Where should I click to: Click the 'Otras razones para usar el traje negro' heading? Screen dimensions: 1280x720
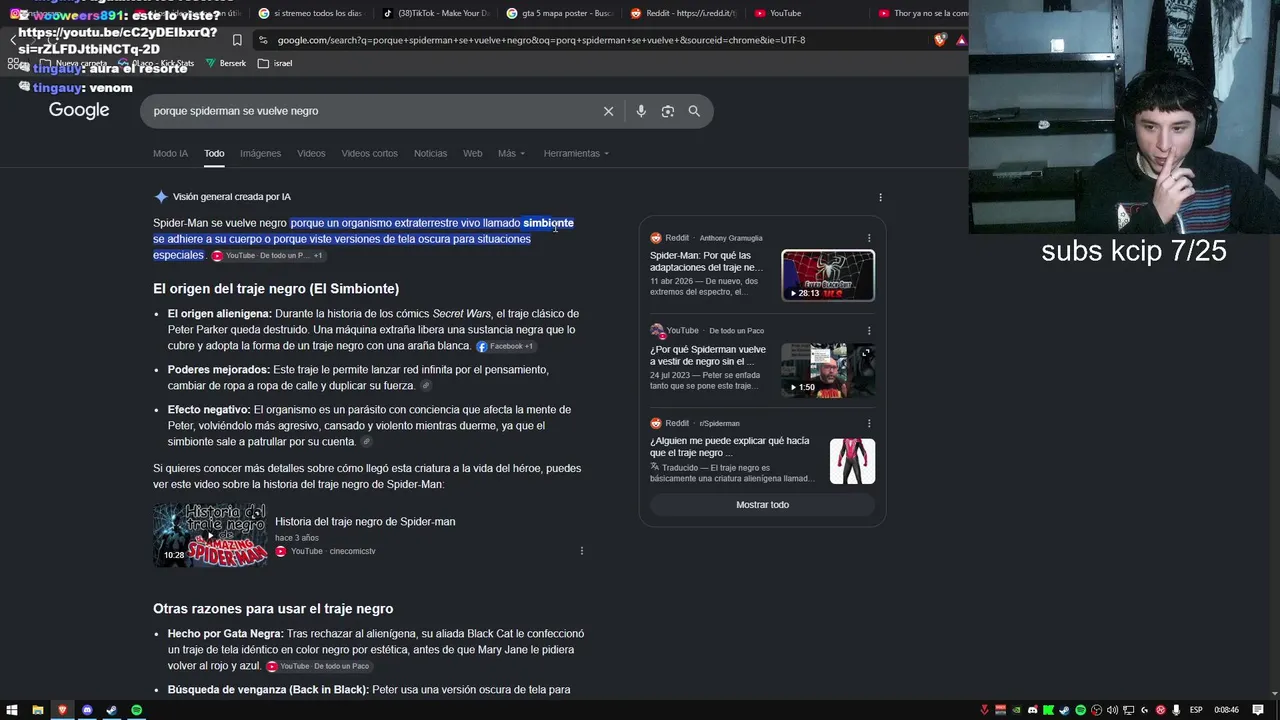[273, 609]
